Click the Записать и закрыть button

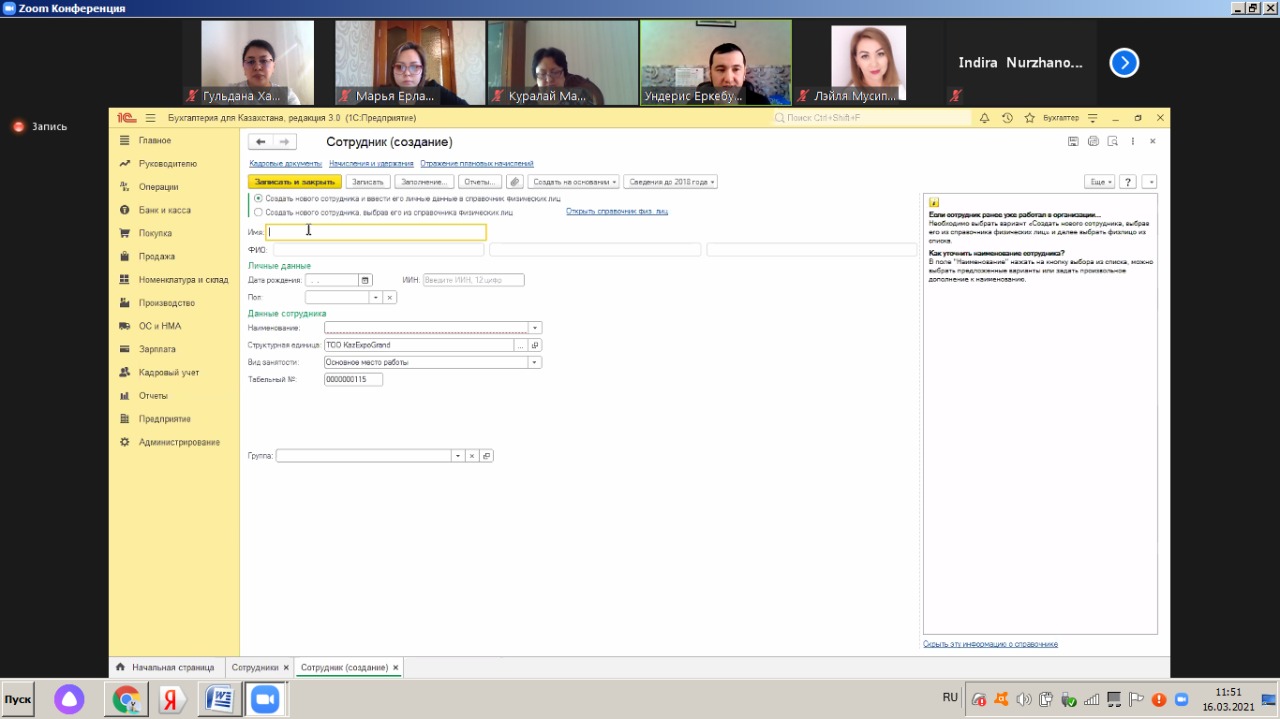[x=295, y=182]
